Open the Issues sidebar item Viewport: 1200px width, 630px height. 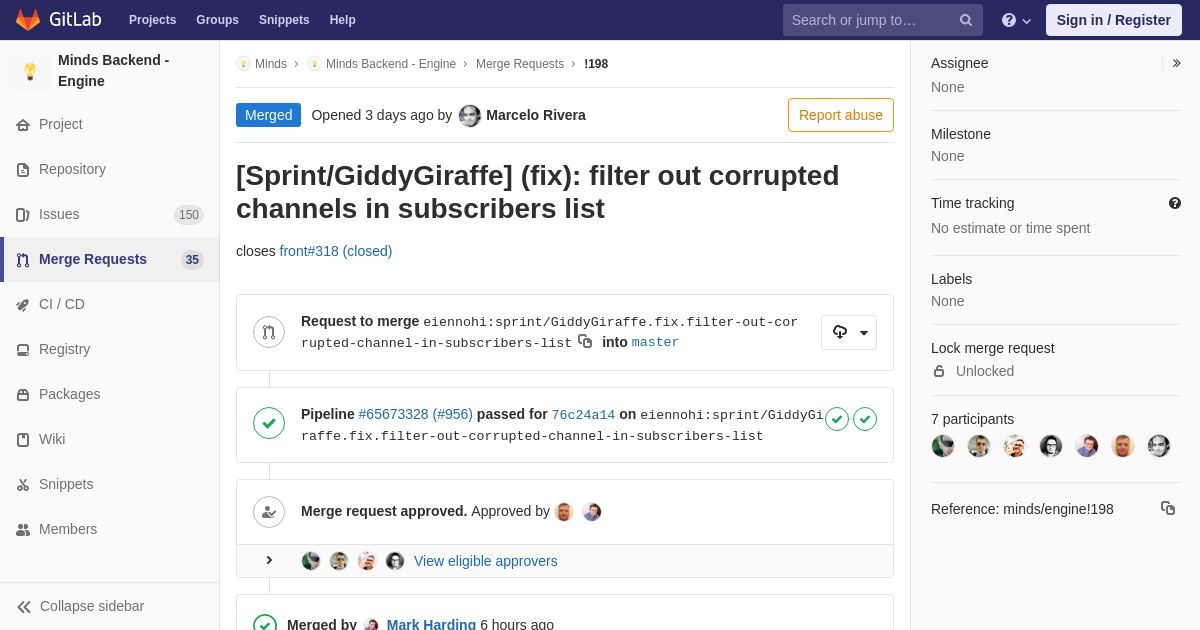(59, 214)
